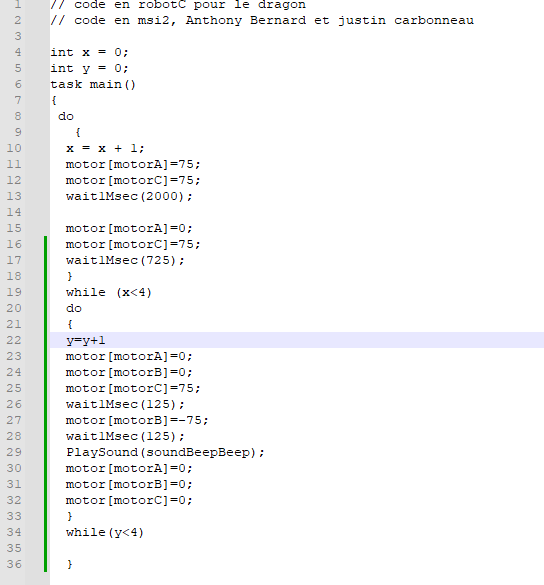Click the empty line 14
This screenshot has width=544, height=585.
297,212
